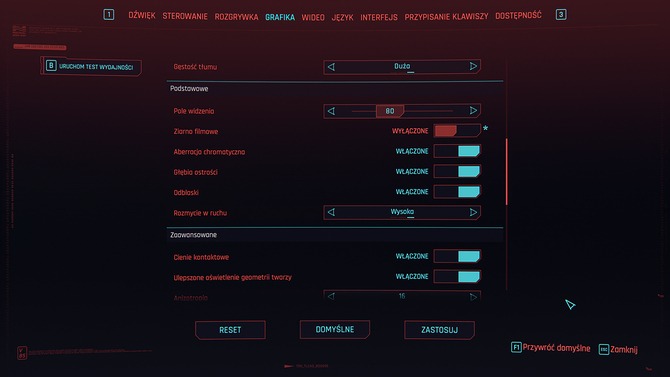Open the Dostępność tab
This screenshot has height=377, width=670.
(x=518, y=15)
